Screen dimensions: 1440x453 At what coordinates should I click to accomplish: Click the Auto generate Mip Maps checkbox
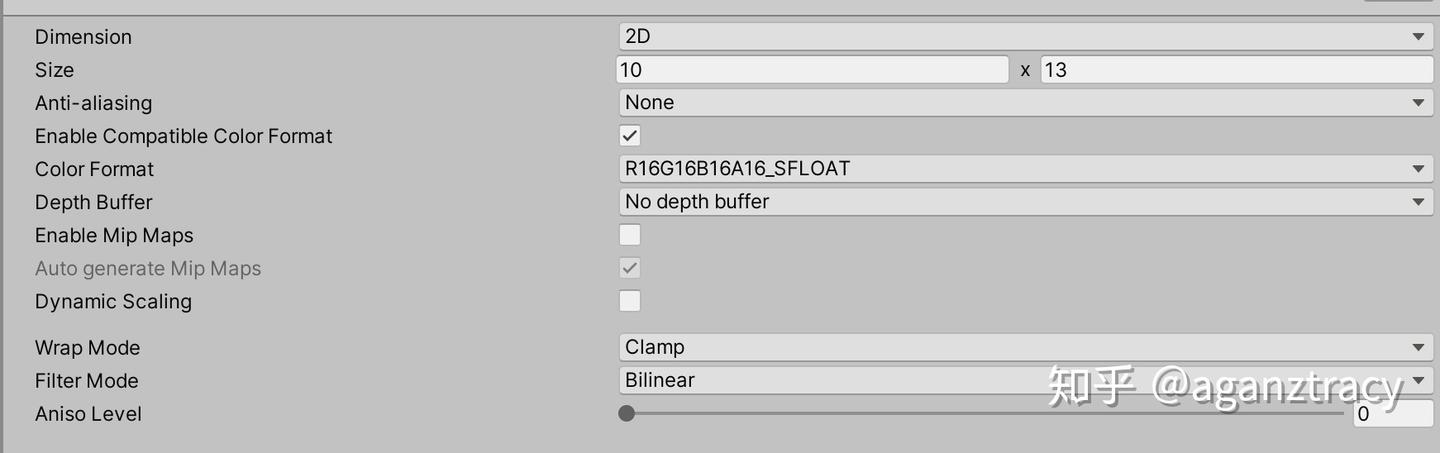click(x=630, y=268)
